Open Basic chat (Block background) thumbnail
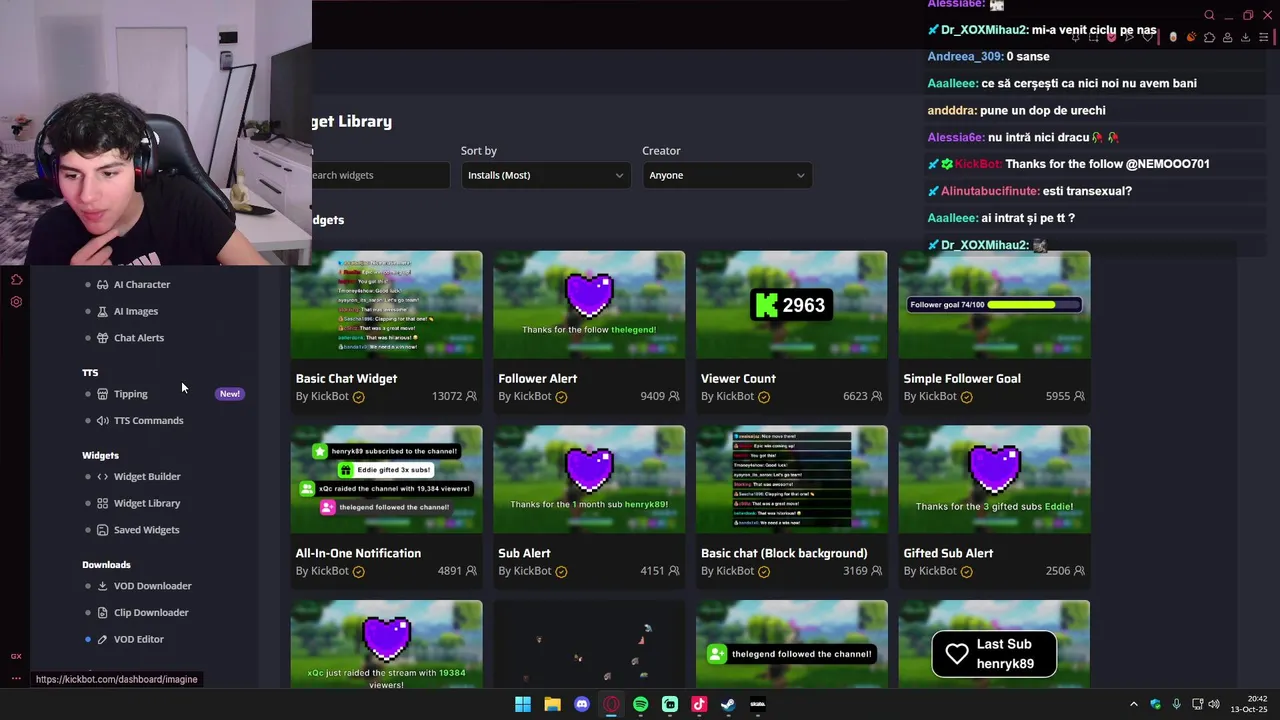Viewport: 1280px width, 720px height. 792,479
